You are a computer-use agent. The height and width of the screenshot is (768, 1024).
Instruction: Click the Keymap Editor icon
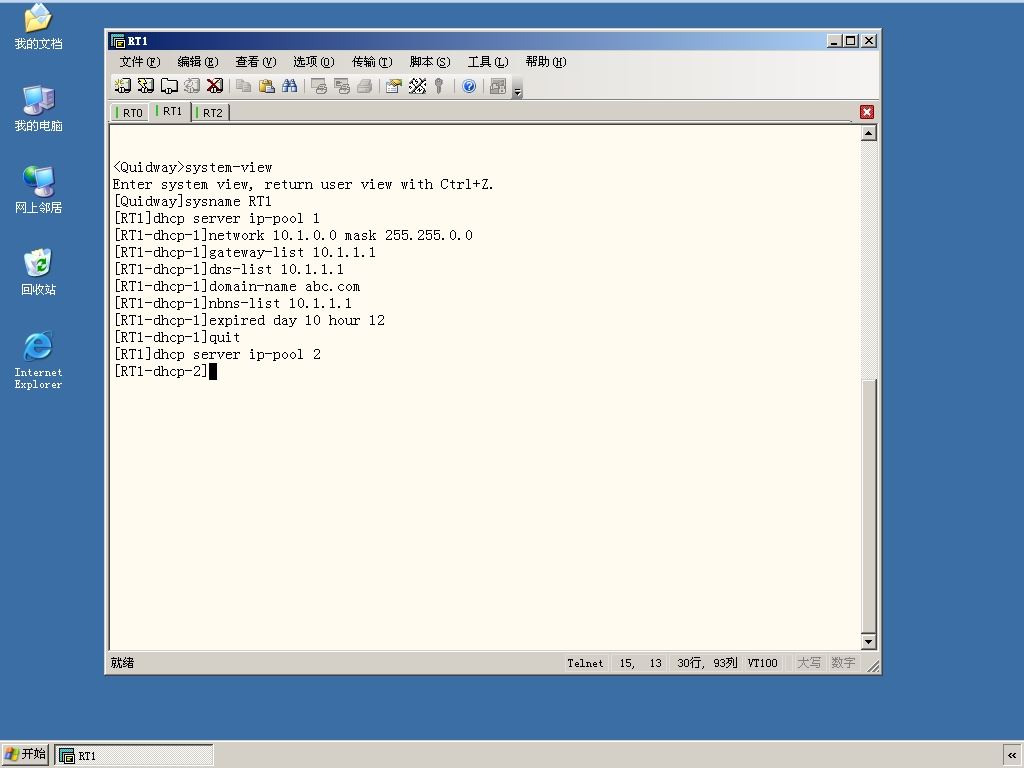pos(417,86)
